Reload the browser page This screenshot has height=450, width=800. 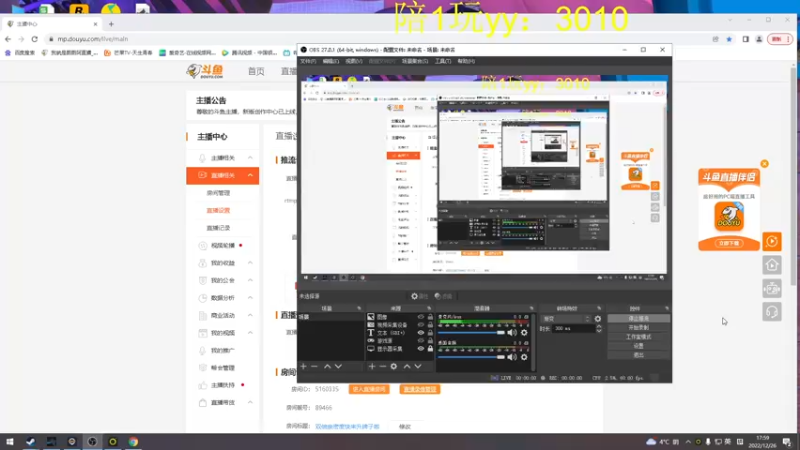click(35, 39)
